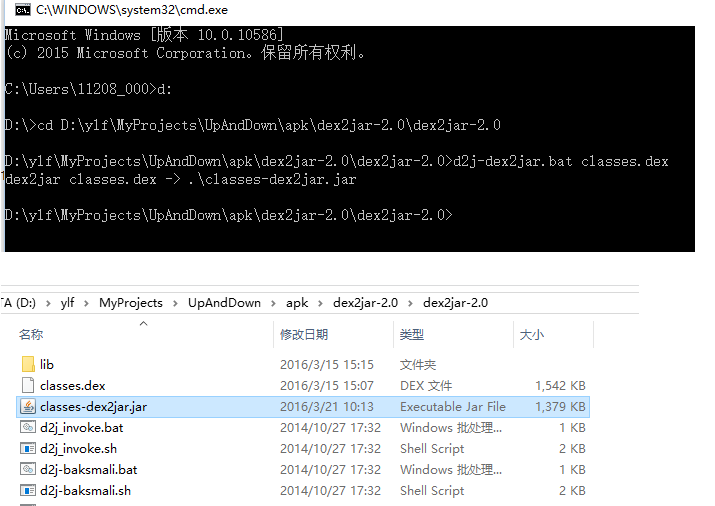Click sort direction arrow above 名称
The image size is (715, 506).
144,323
